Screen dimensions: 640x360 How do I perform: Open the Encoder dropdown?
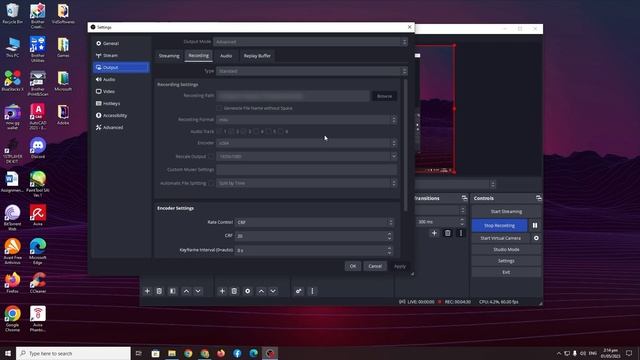point(307,143)
